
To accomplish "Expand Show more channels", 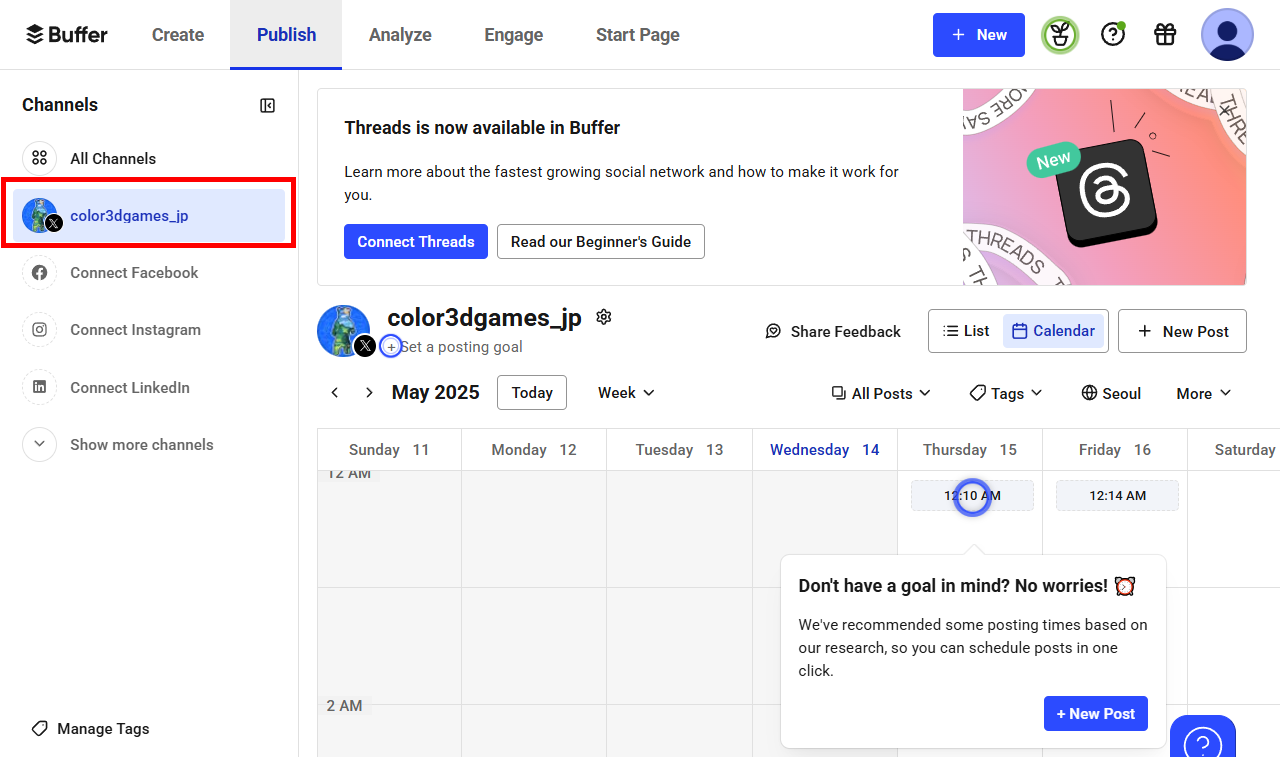I will click(x=149, y=444).
